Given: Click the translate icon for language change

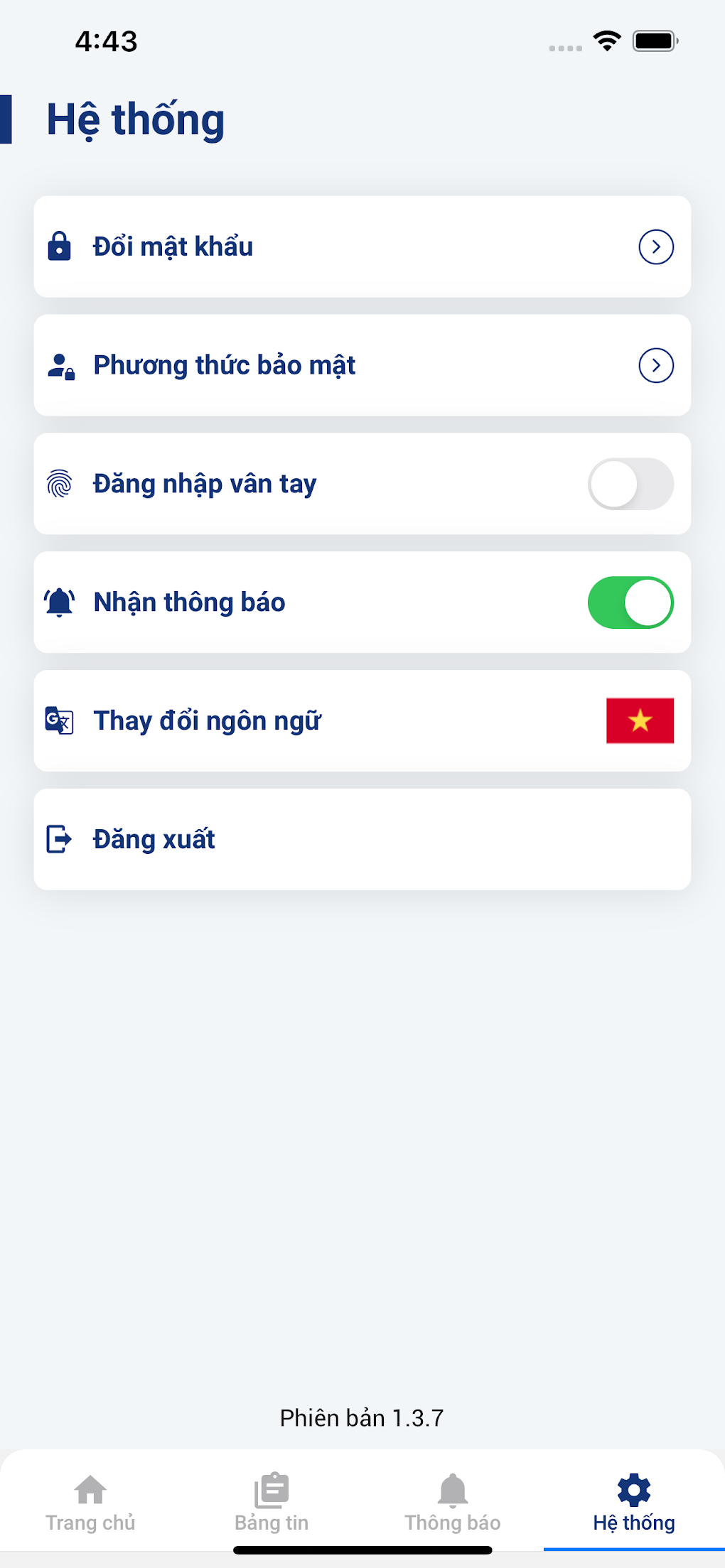Looking at the screenshot, I should click(60, 720).
